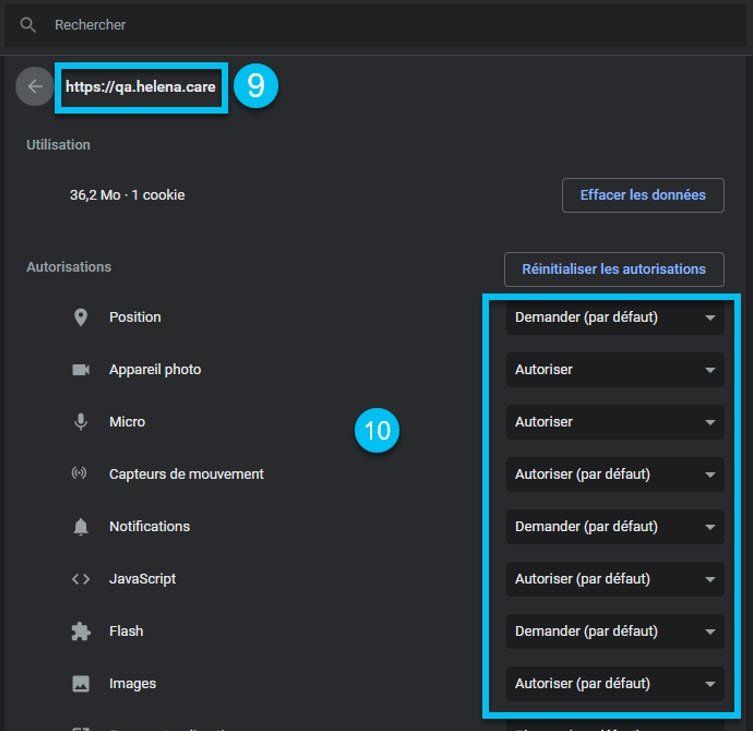This screenshot has height=731, width=753.
Task: Click the Appareil photo camera icon
Action: (x=81, y=369)
